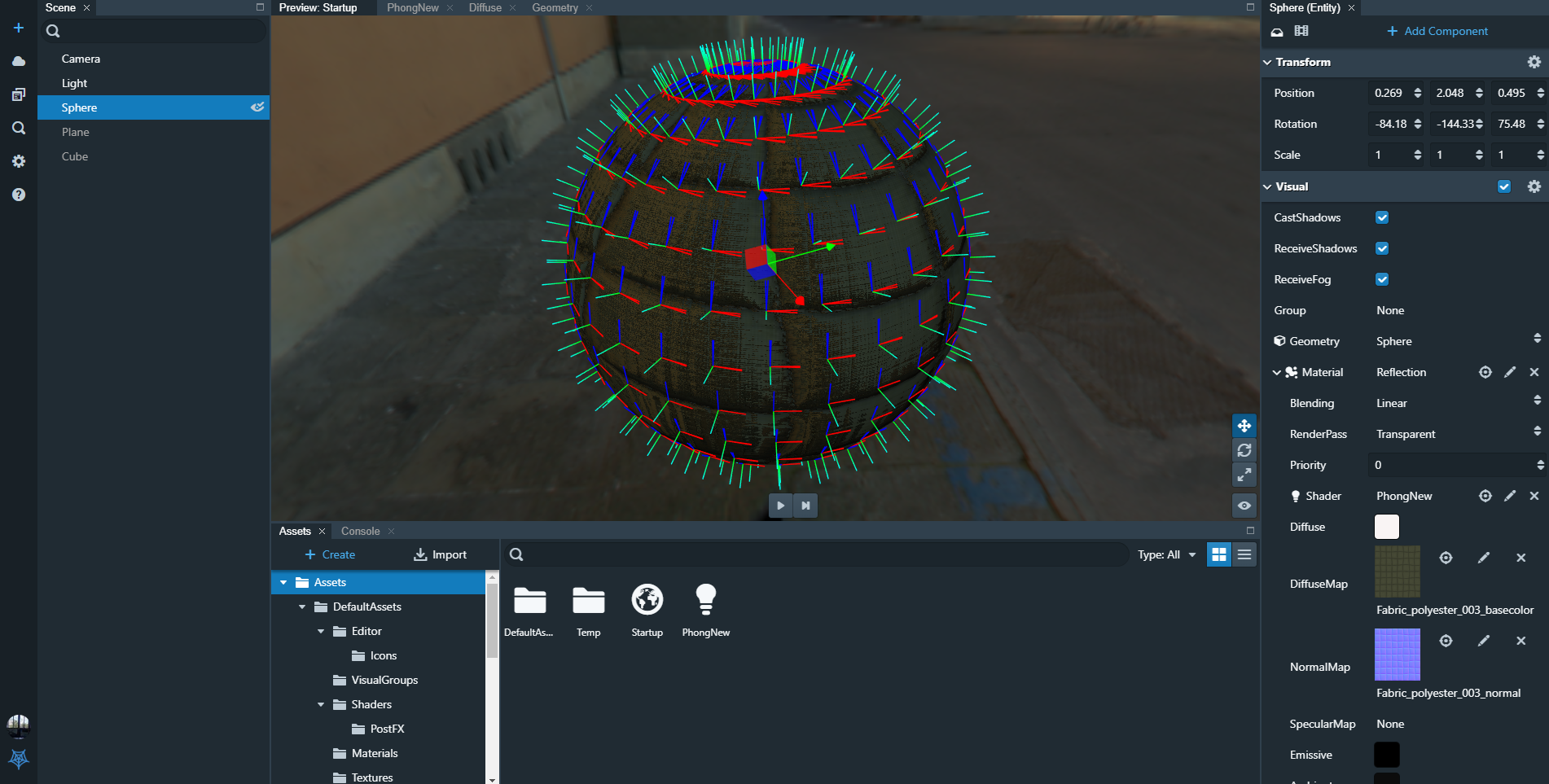The image size is (1549, 784).
Task: Expand the Shaders folder tree item
Action: pos(321,704)
